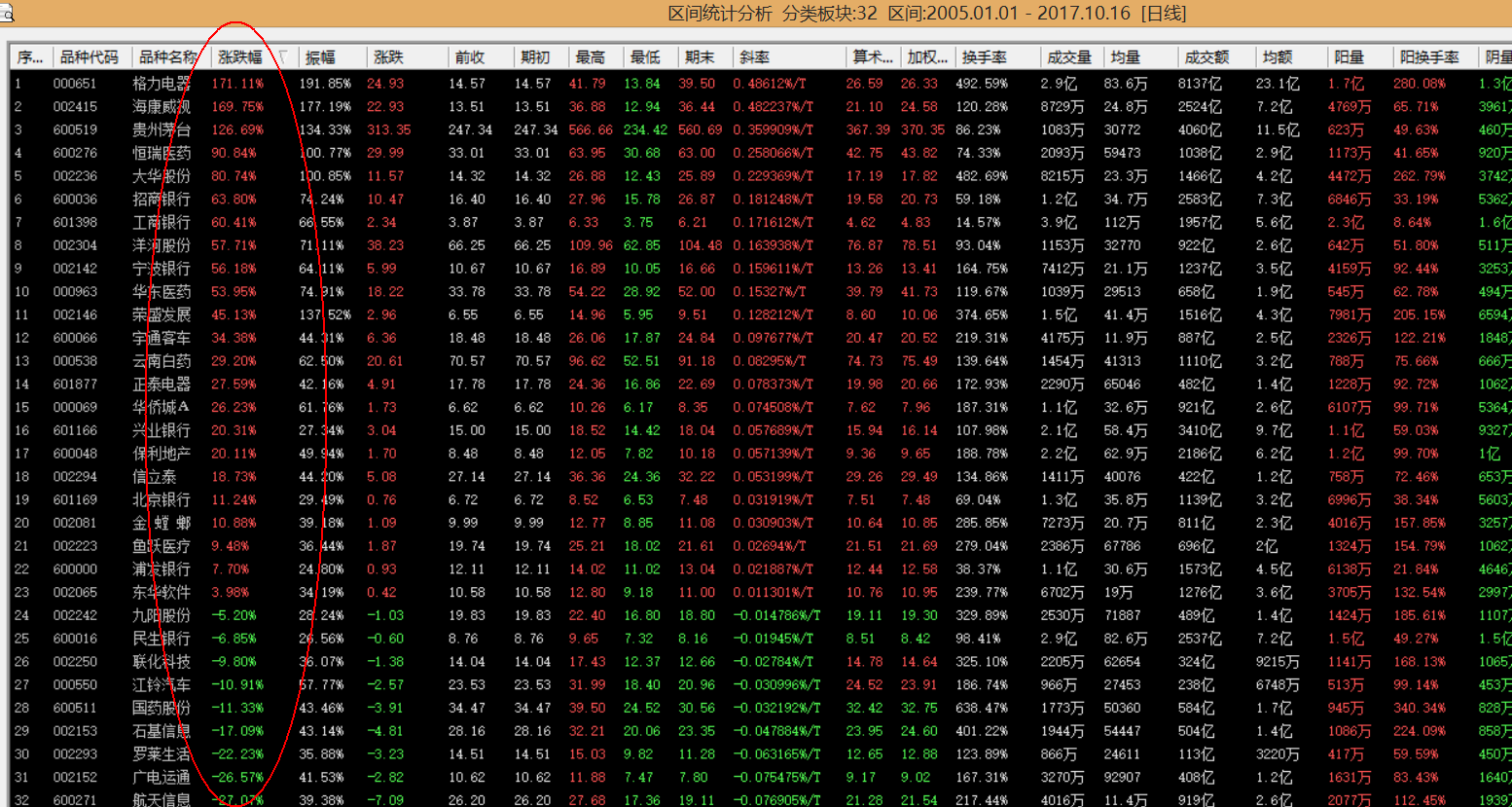
Task: Click the 前收 column header
Action: point(470,57)
